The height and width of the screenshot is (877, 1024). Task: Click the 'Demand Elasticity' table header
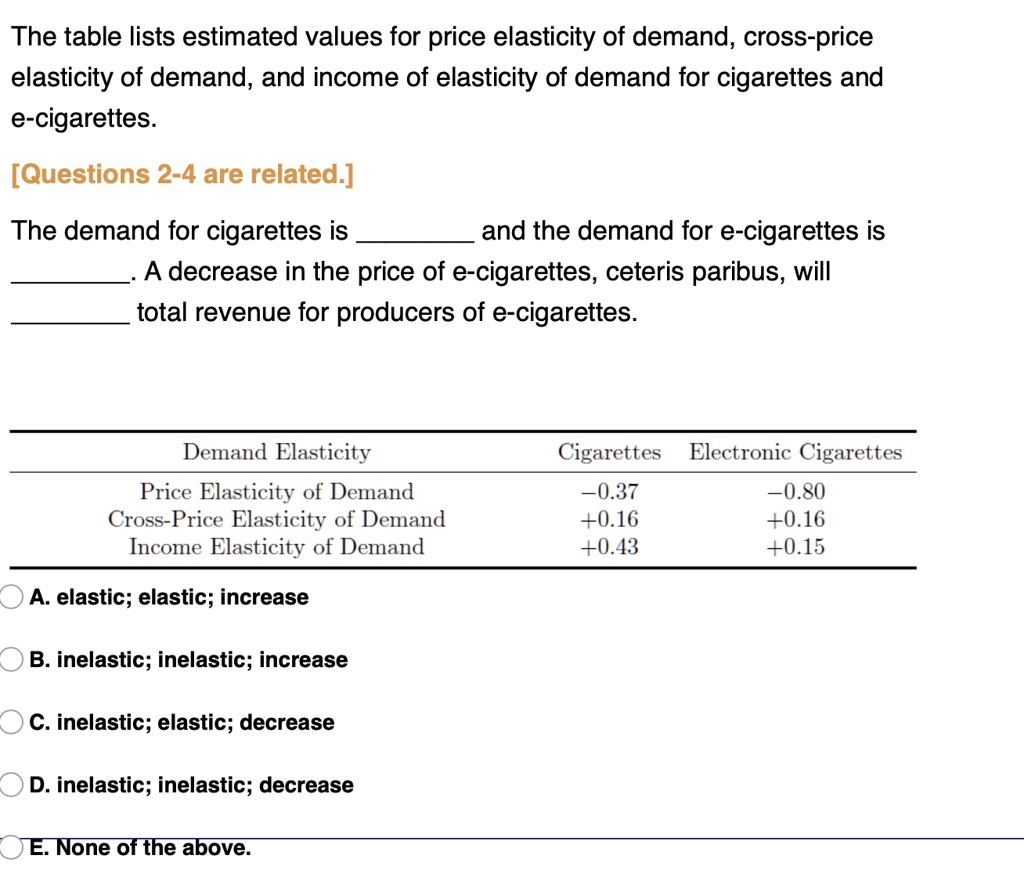point(276,452)
